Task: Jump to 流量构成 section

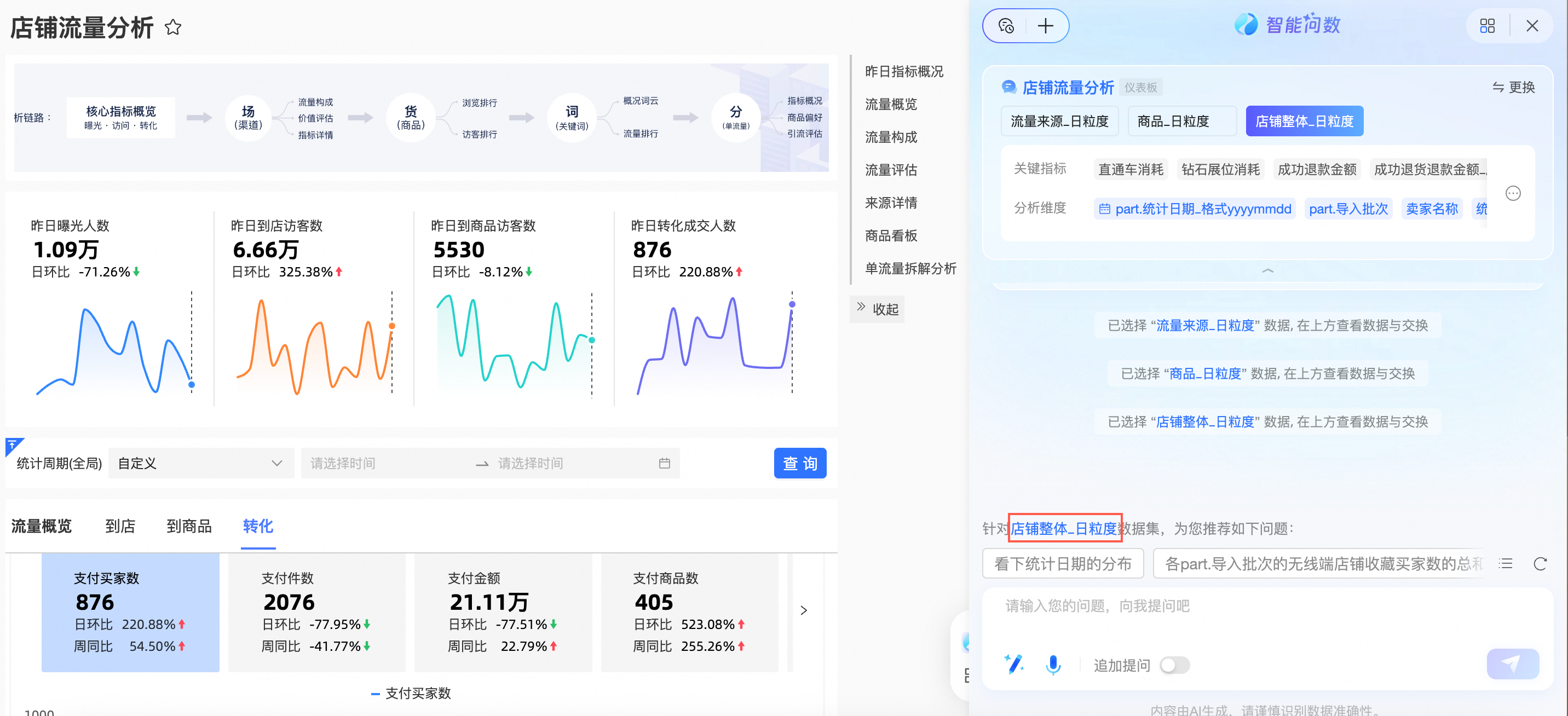Action: 891,137
